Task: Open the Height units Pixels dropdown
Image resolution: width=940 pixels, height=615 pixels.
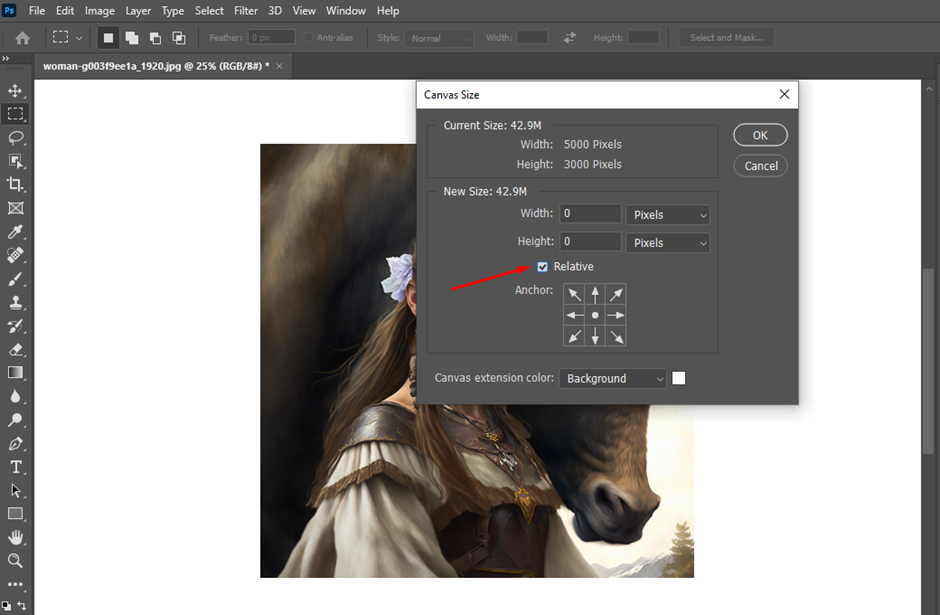Action: (x=668, y=243)
